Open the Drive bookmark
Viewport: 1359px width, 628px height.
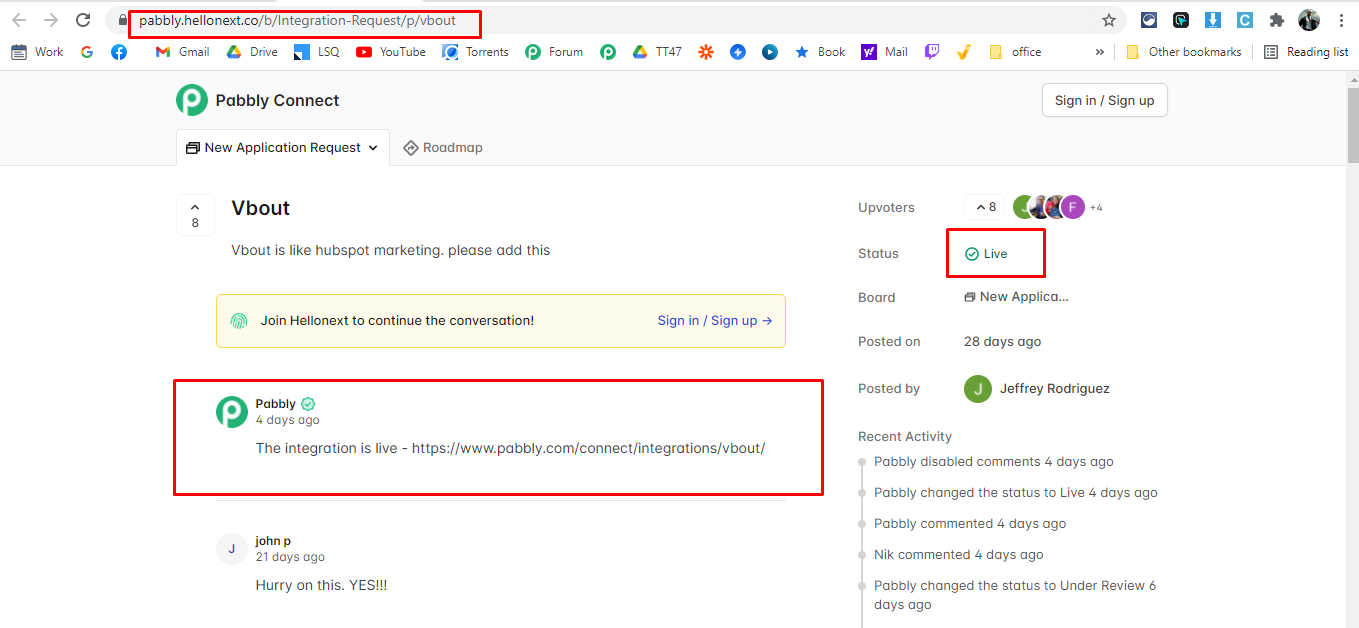(x=252, y=52)
